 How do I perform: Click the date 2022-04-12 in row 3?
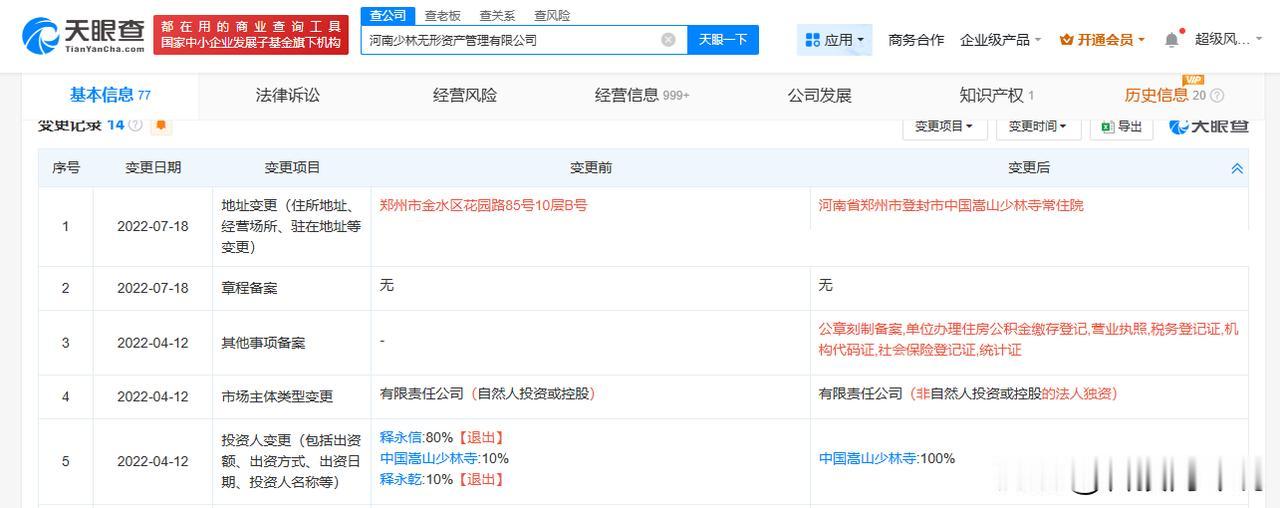click(153, 343)
